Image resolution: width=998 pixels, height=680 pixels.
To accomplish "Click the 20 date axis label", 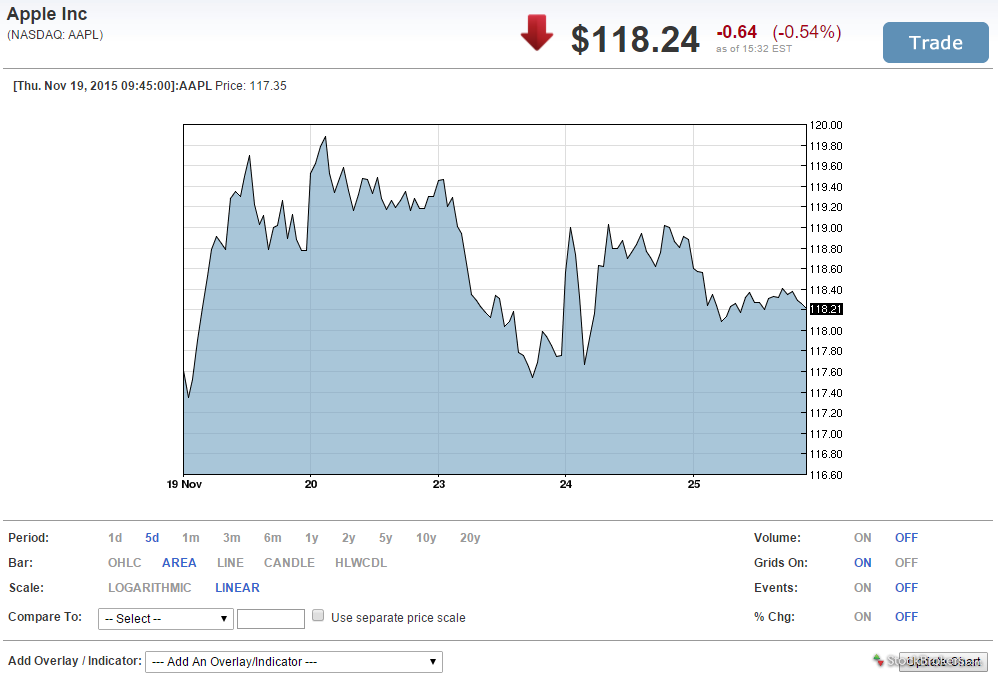I will (311, 485).
